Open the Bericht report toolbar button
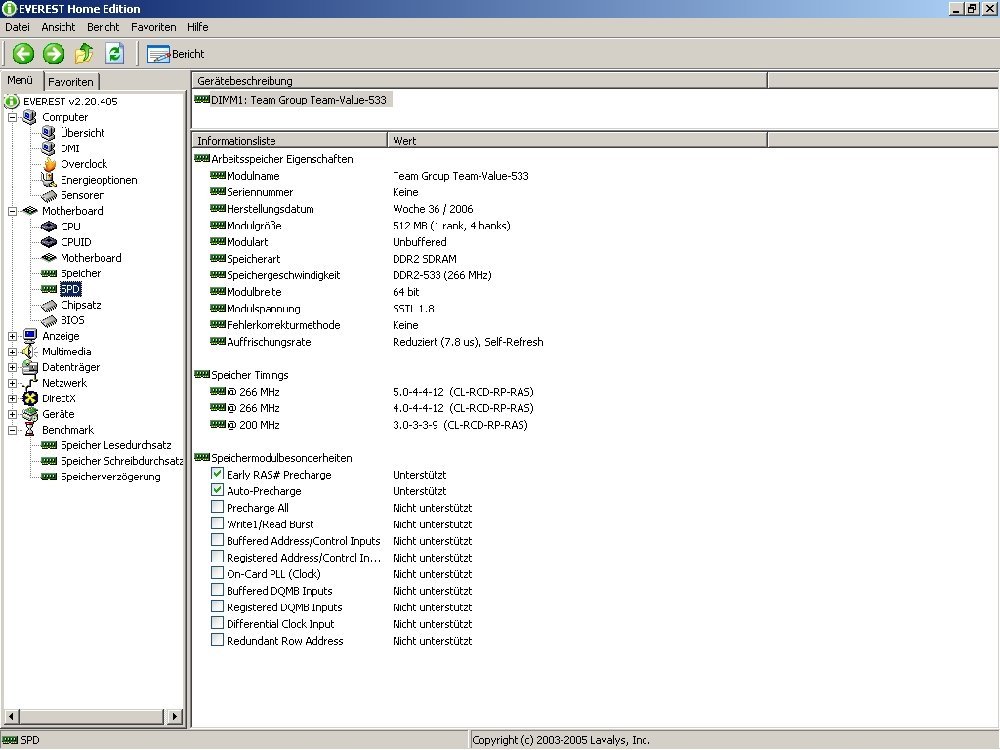 (176, 54)
